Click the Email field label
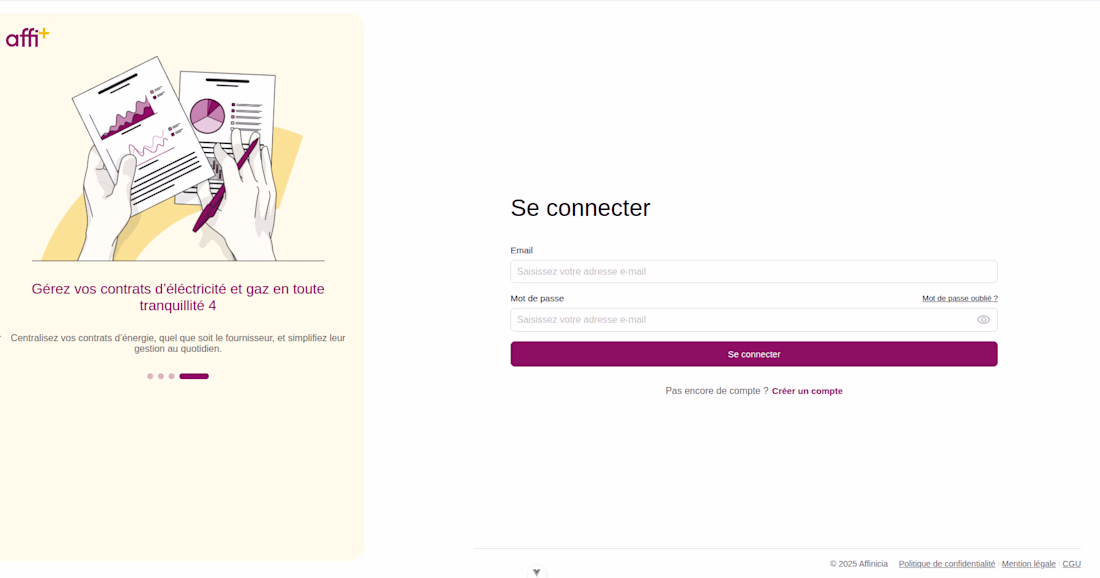Viewport: 1100px width, 578px height. coord(521,250)
